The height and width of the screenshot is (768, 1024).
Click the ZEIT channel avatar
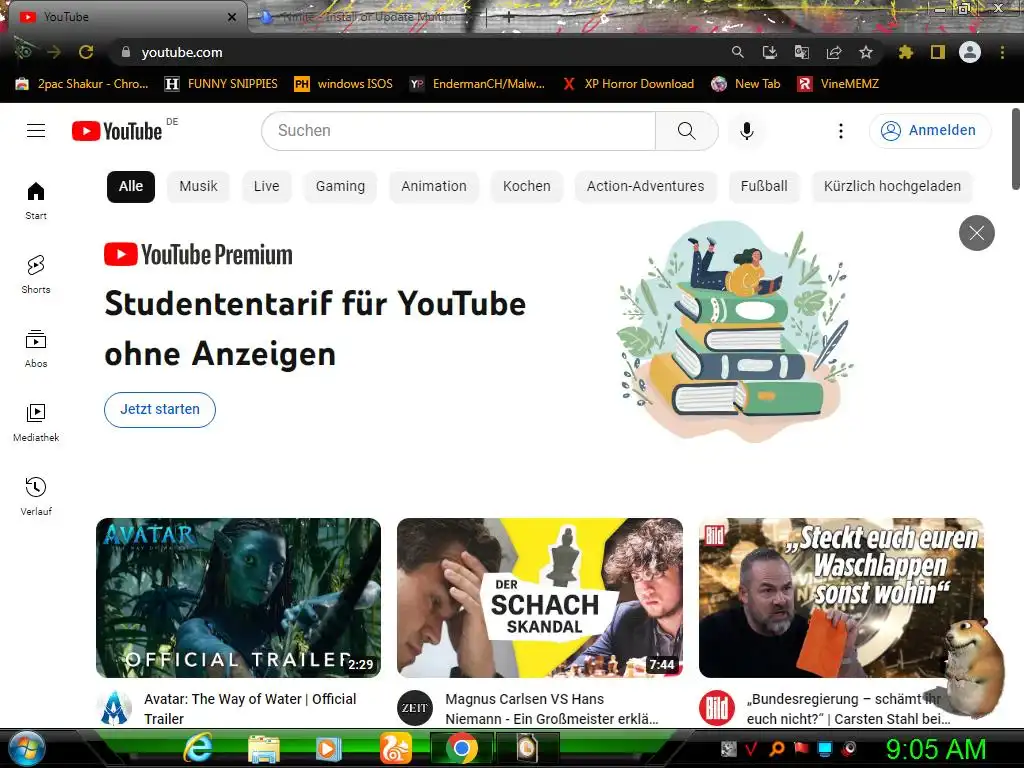coord(415,708)
